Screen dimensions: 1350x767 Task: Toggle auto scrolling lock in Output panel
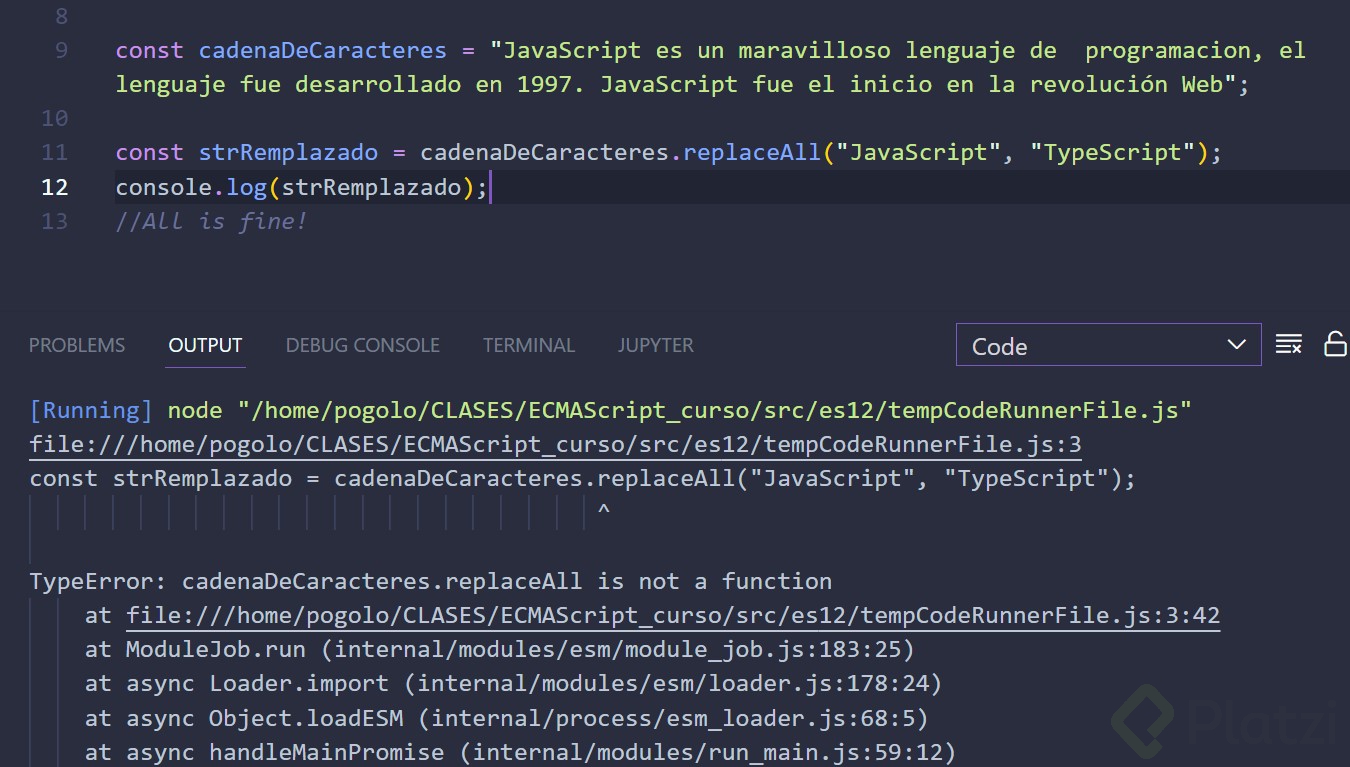coord(1335,344)
